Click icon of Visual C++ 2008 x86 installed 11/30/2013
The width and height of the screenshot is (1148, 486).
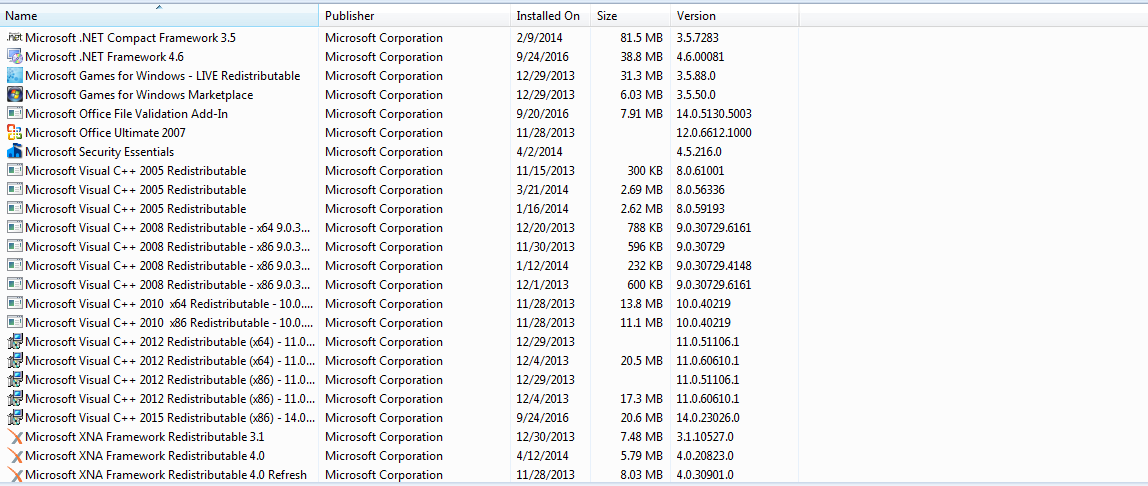tap(14, 247)
